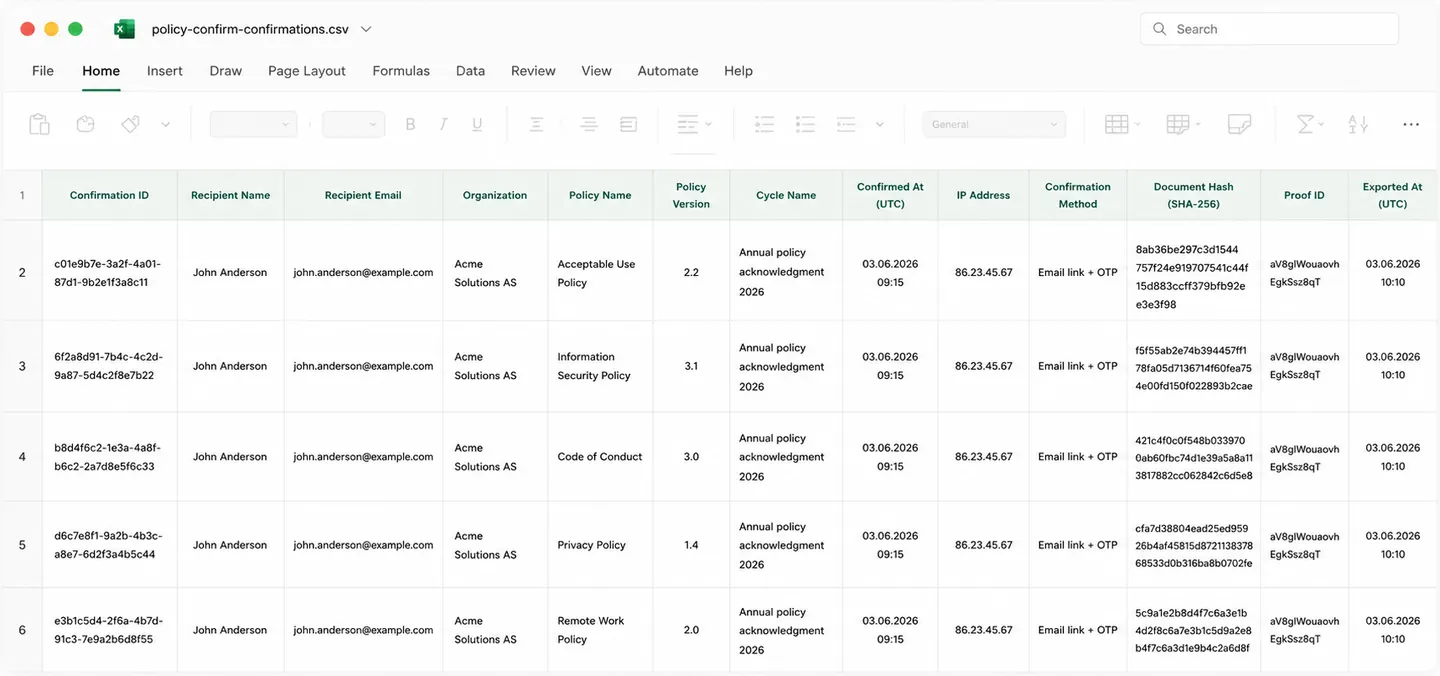Image resolution: width=1440 pixels, height=676 pixels.
Task: Select the Document Hash (SHA-256) header
Action: [1193, 195]
